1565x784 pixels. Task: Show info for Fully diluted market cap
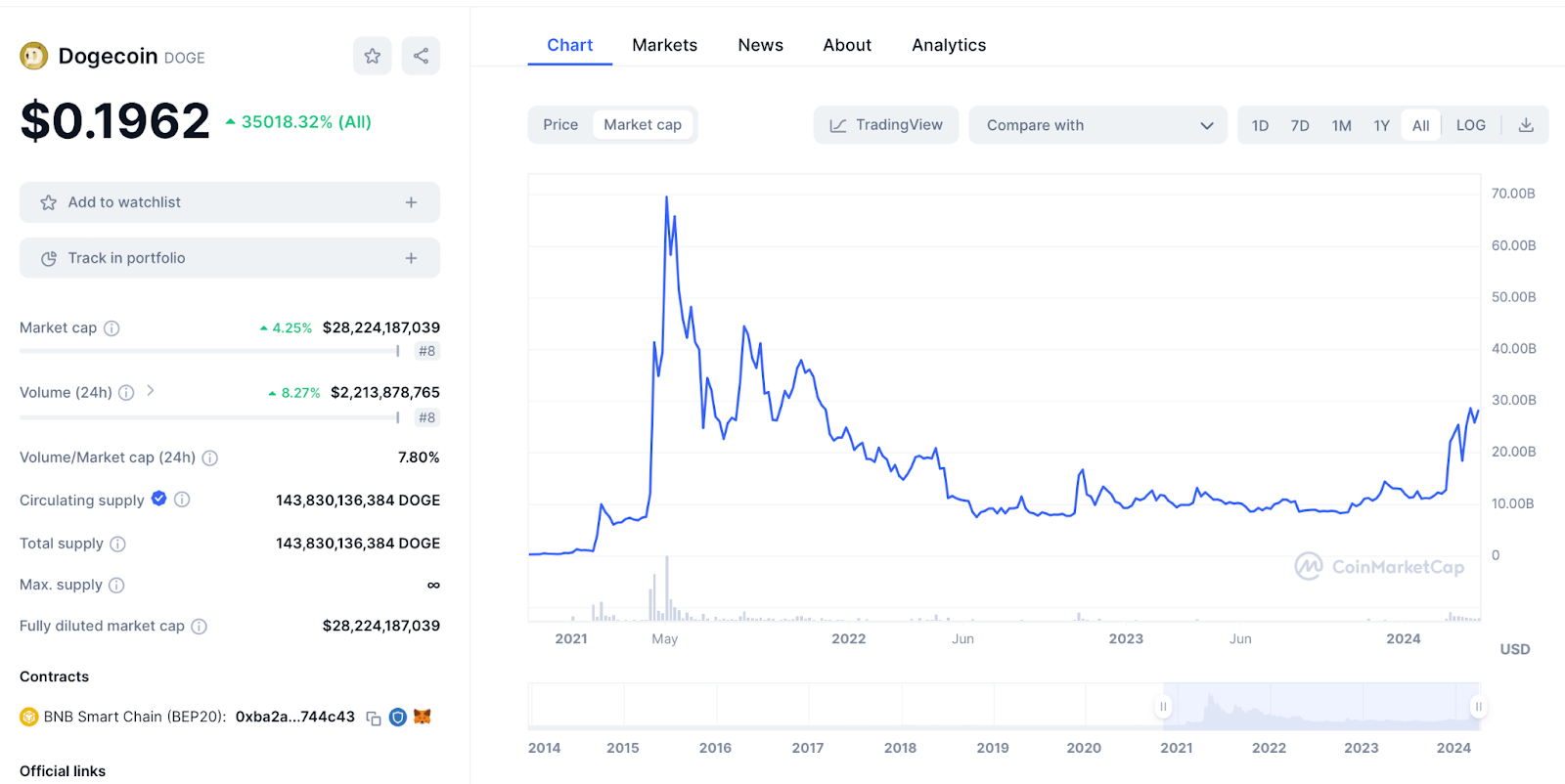click(199, 626)
